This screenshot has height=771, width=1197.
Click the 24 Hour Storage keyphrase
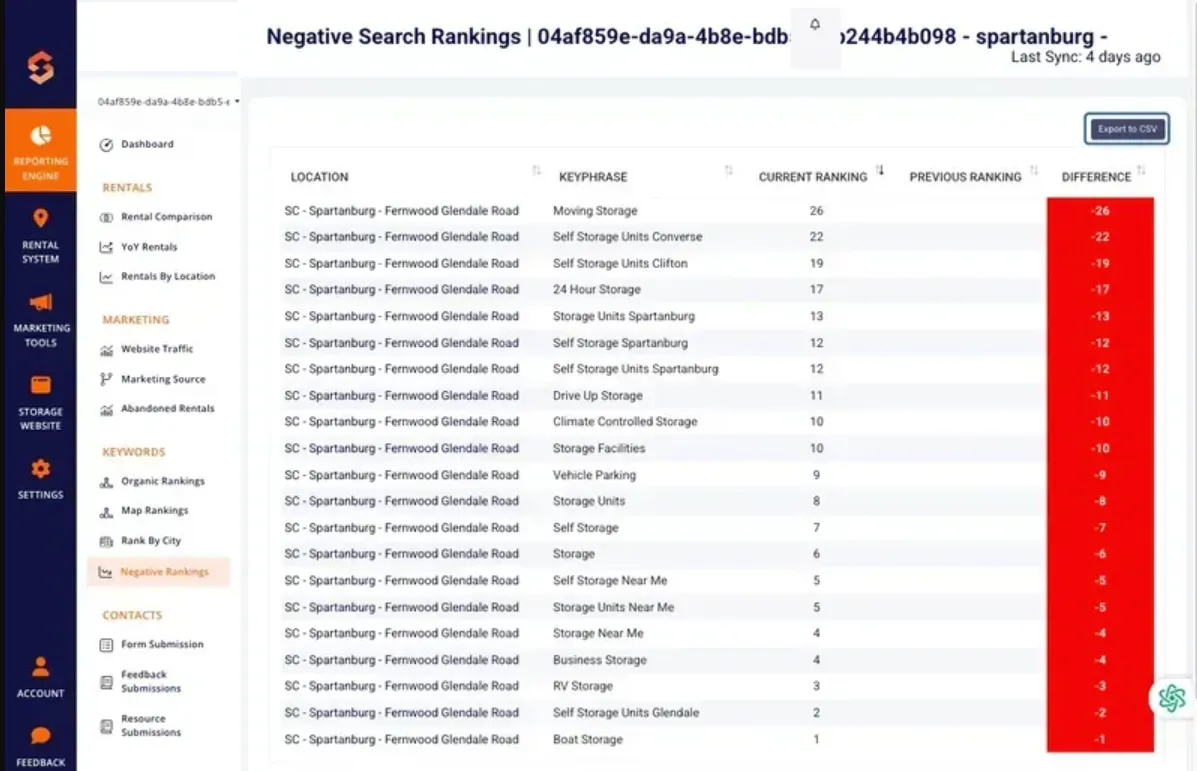click(x=597, y=290)
